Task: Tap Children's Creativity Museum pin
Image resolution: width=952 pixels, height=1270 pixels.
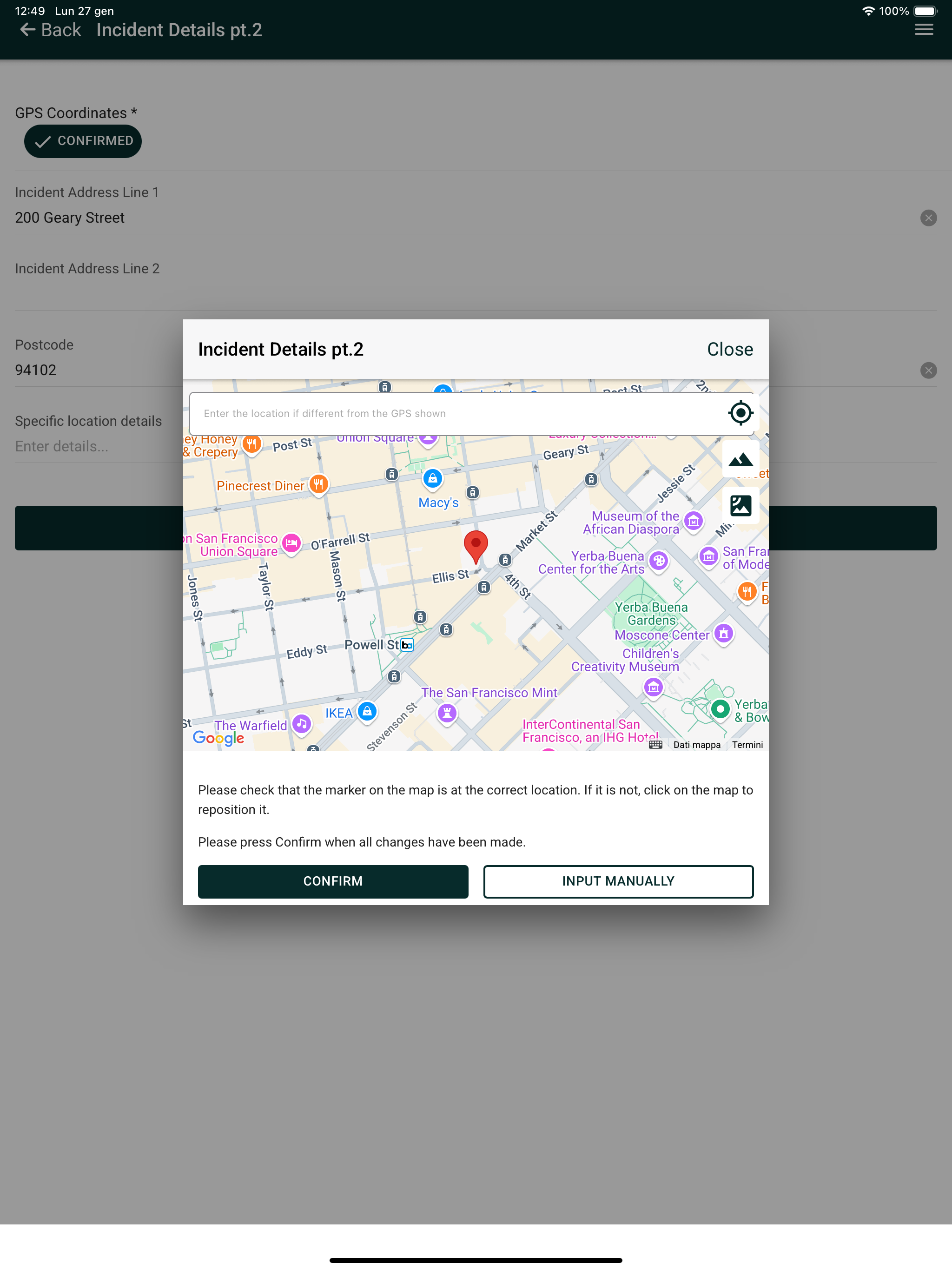Action: click(x=653, y=688)
